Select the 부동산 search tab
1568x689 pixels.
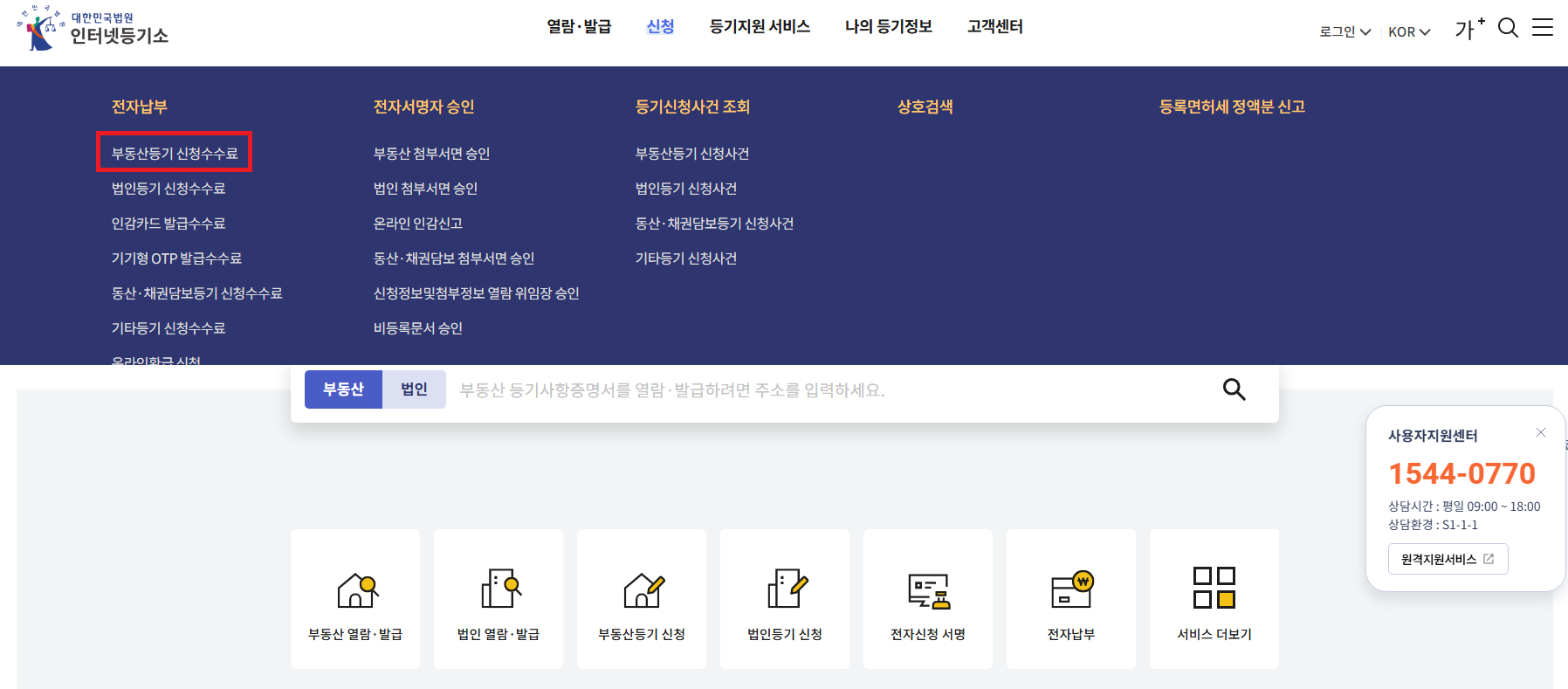click(343, 389)
